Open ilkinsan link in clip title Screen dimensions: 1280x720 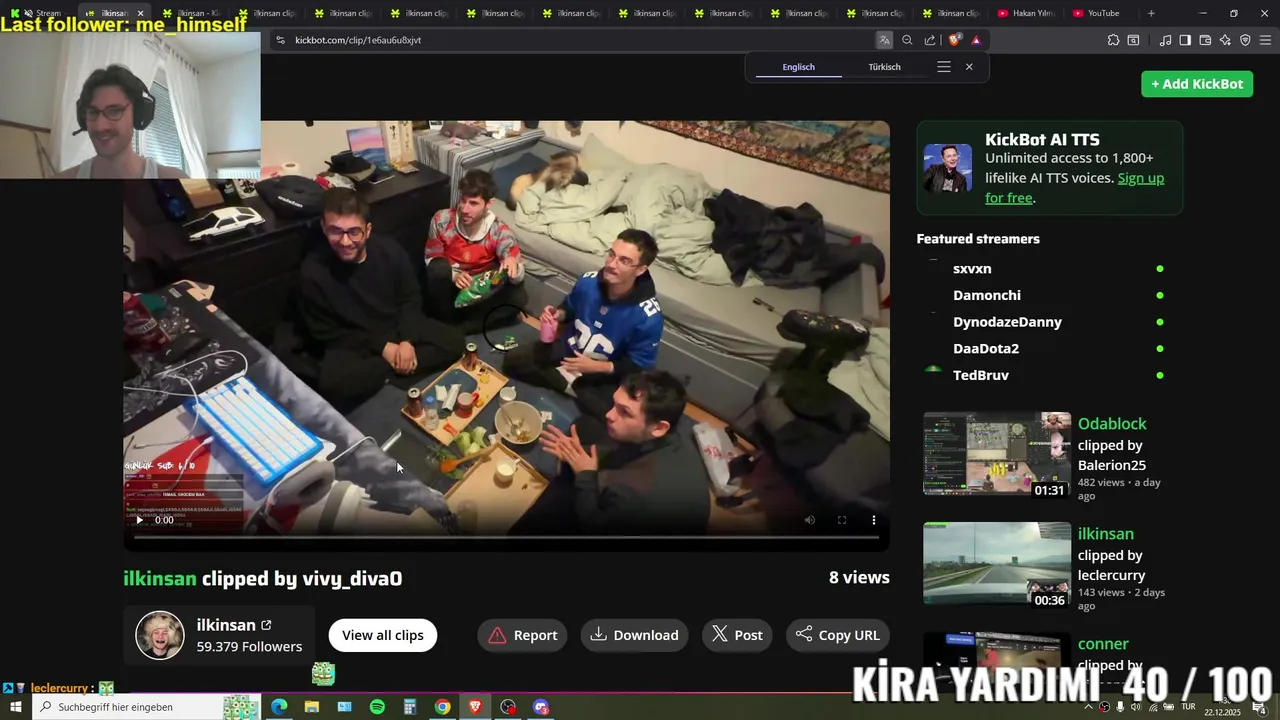click(x=160, y=578)
